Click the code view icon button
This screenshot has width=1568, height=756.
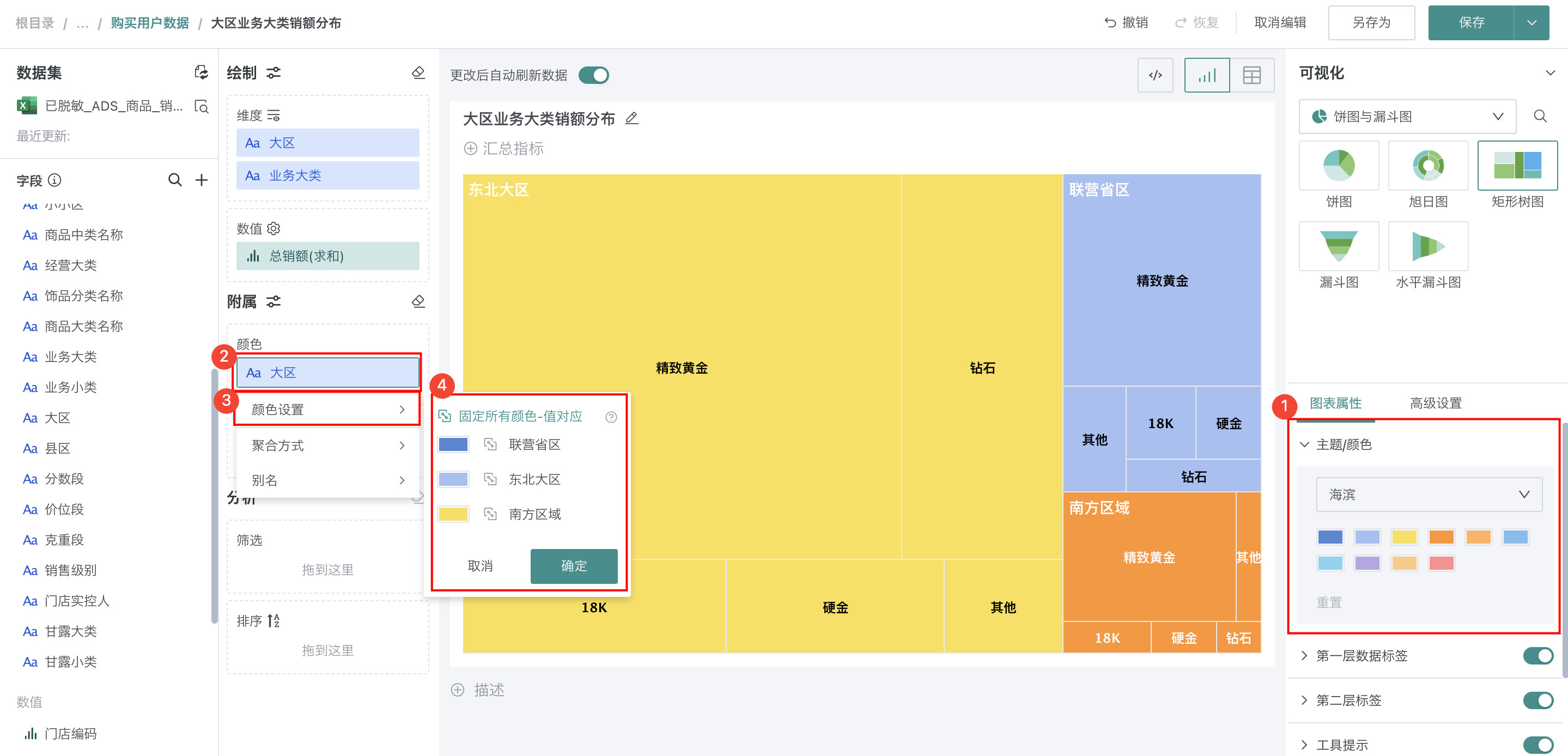tap(1154, 76)
